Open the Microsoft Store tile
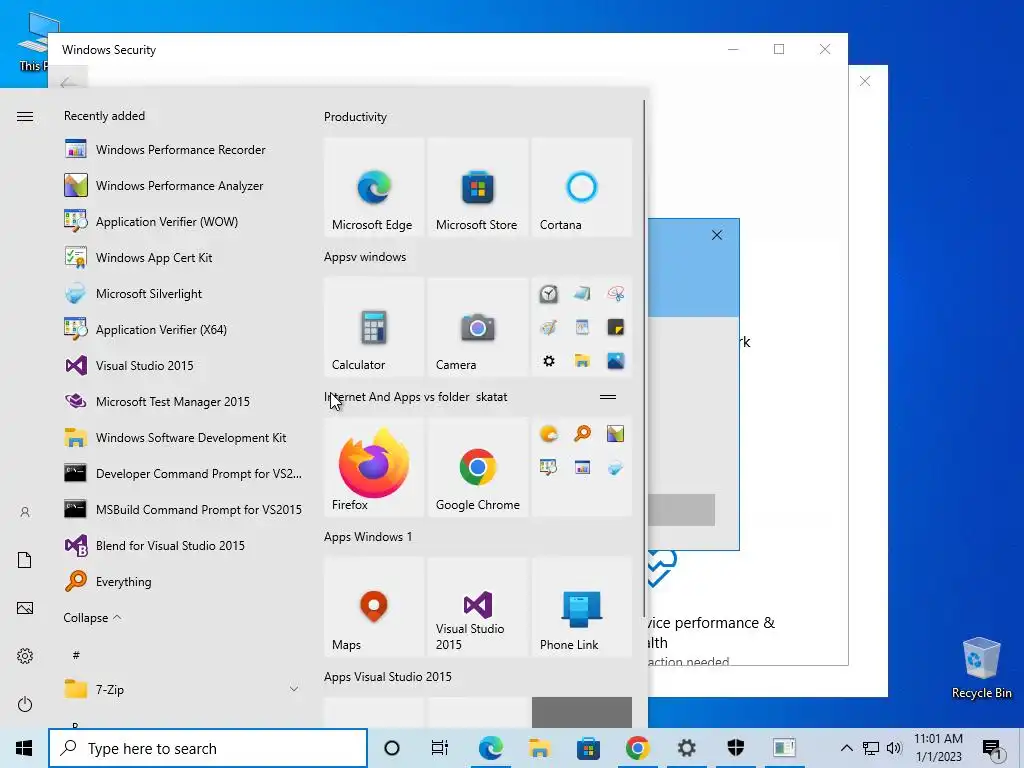The height and width of the screenshot is (768, 1024). tap(477, 187)
